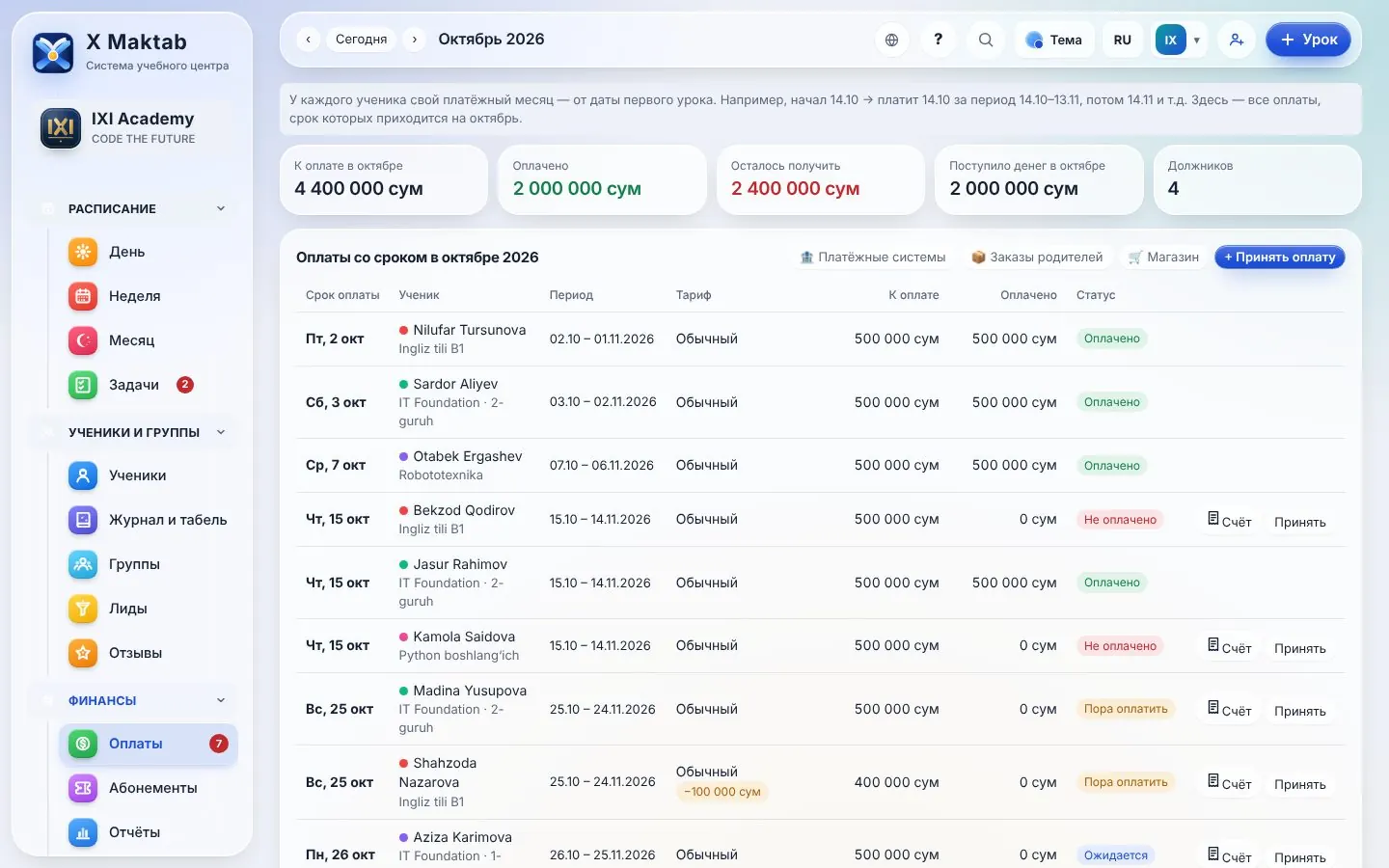
Task: Collapse the ФИНАНСЫ section
Action: pos(133,700)
